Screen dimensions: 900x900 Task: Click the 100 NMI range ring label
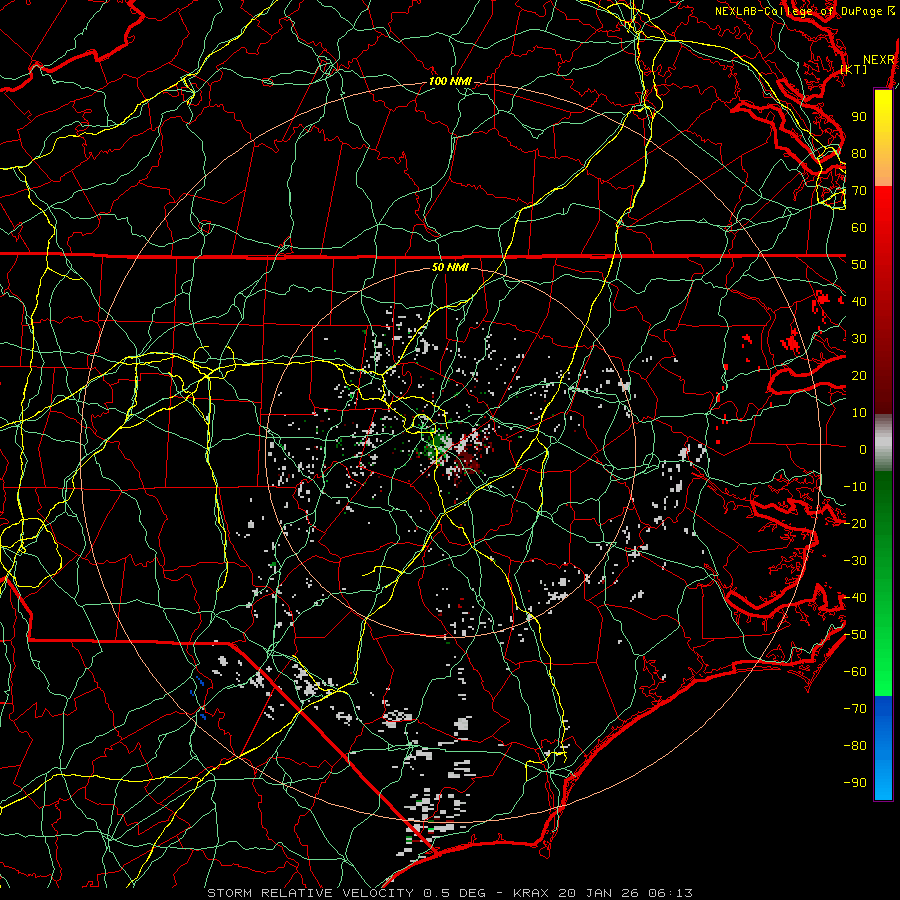pyautogui.click(x=450, y=81)
